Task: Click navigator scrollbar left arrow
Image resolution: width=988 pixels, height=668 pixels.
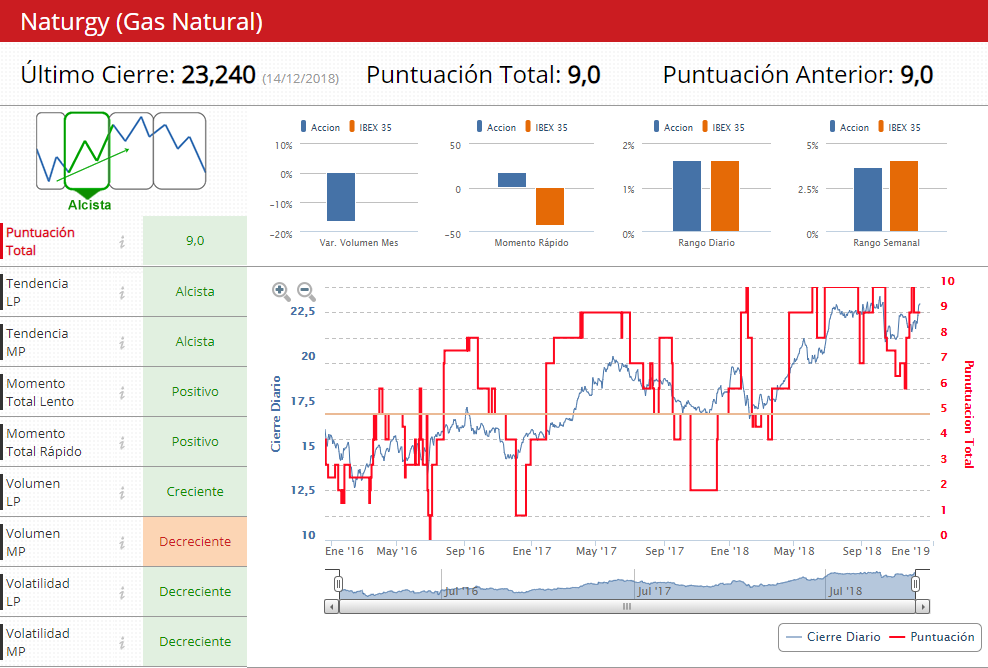Action: [331, 607]
